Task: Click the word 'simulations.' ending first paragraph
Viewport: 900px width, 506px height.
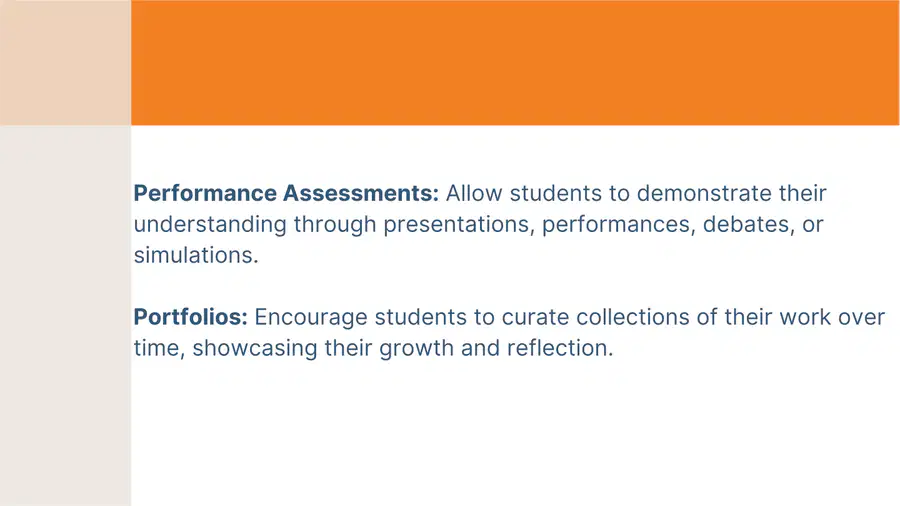Action: (x=196, y=255)
